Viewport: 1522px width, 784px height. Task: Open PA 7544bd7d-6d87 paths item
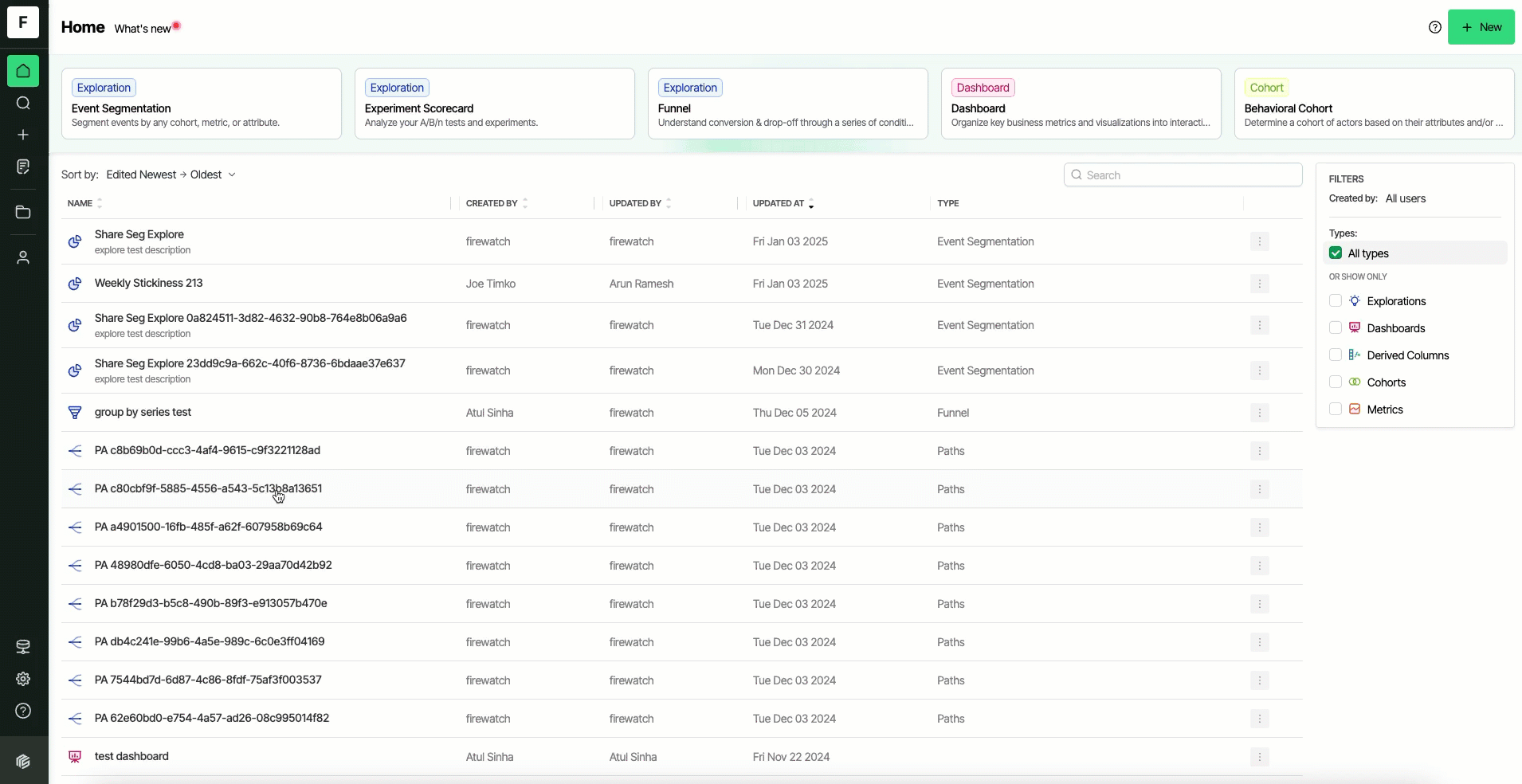(208, 680)
